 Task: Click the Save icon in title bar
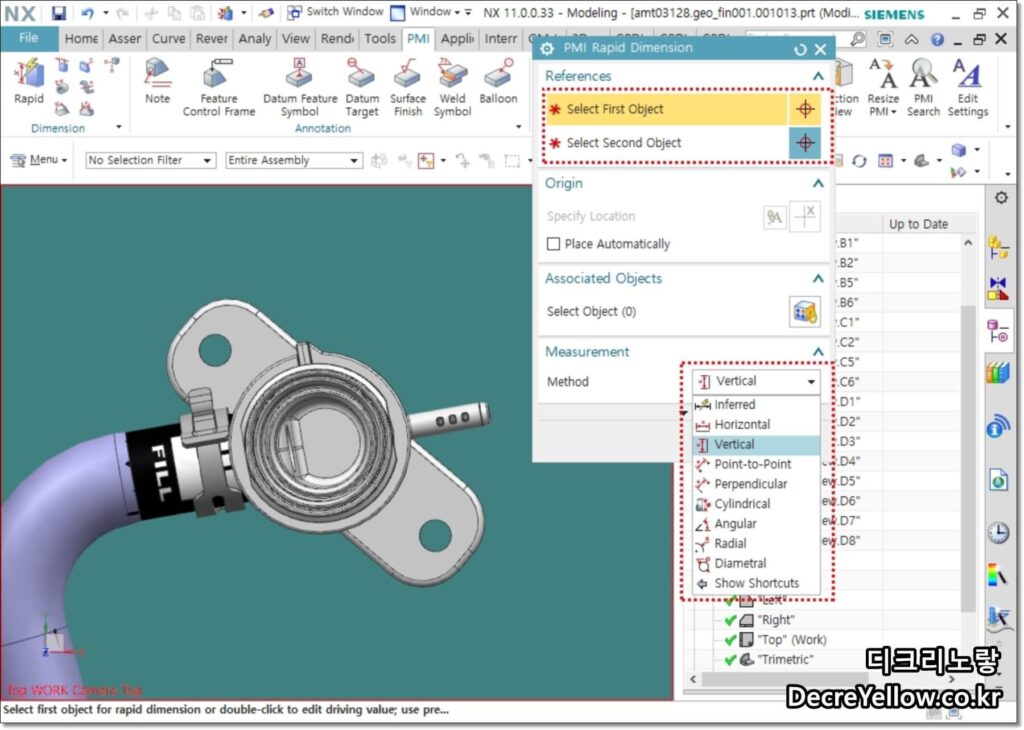59,12
